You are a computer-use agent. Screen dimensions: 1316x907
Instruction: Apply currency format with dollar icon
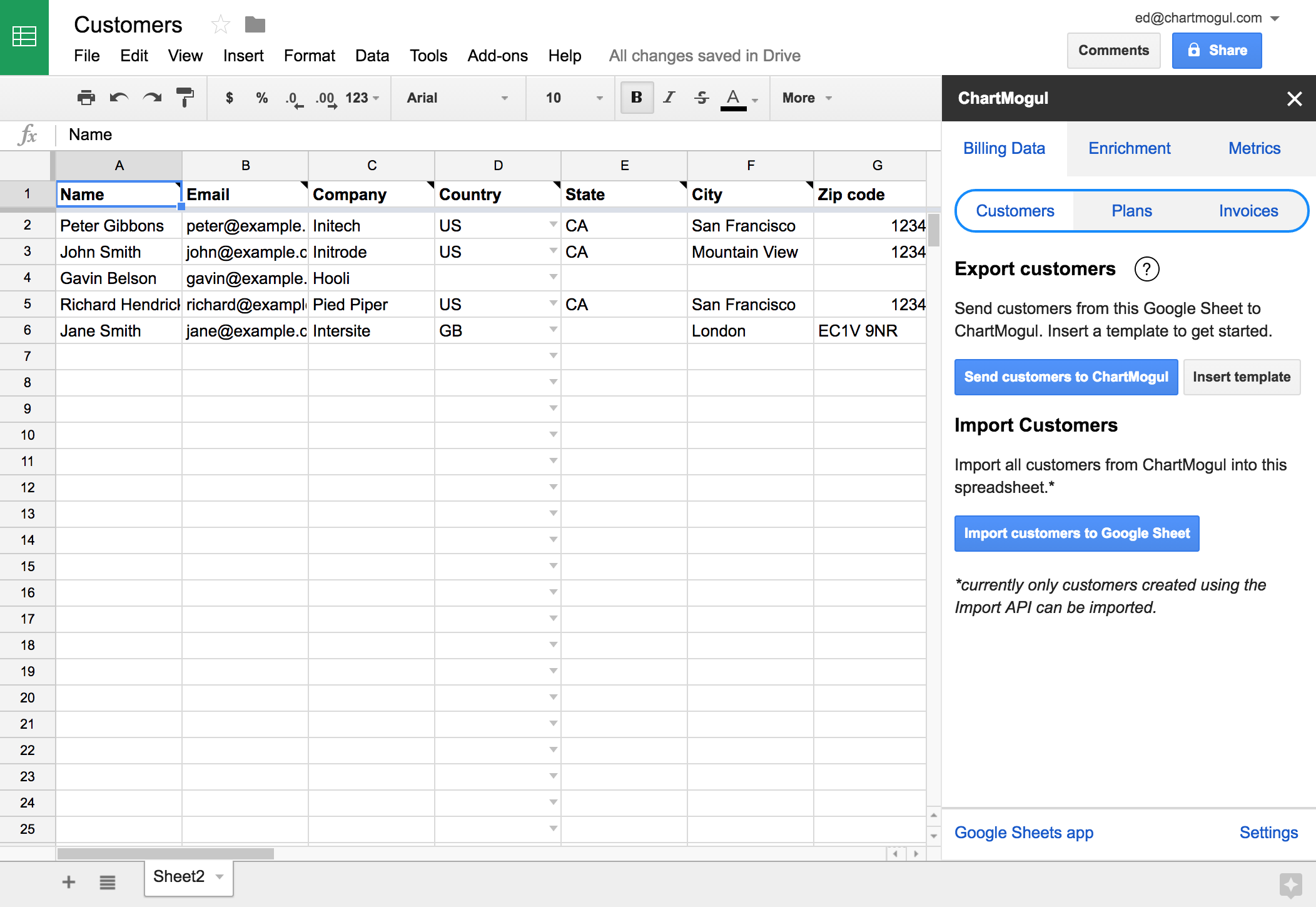[230, 98]
